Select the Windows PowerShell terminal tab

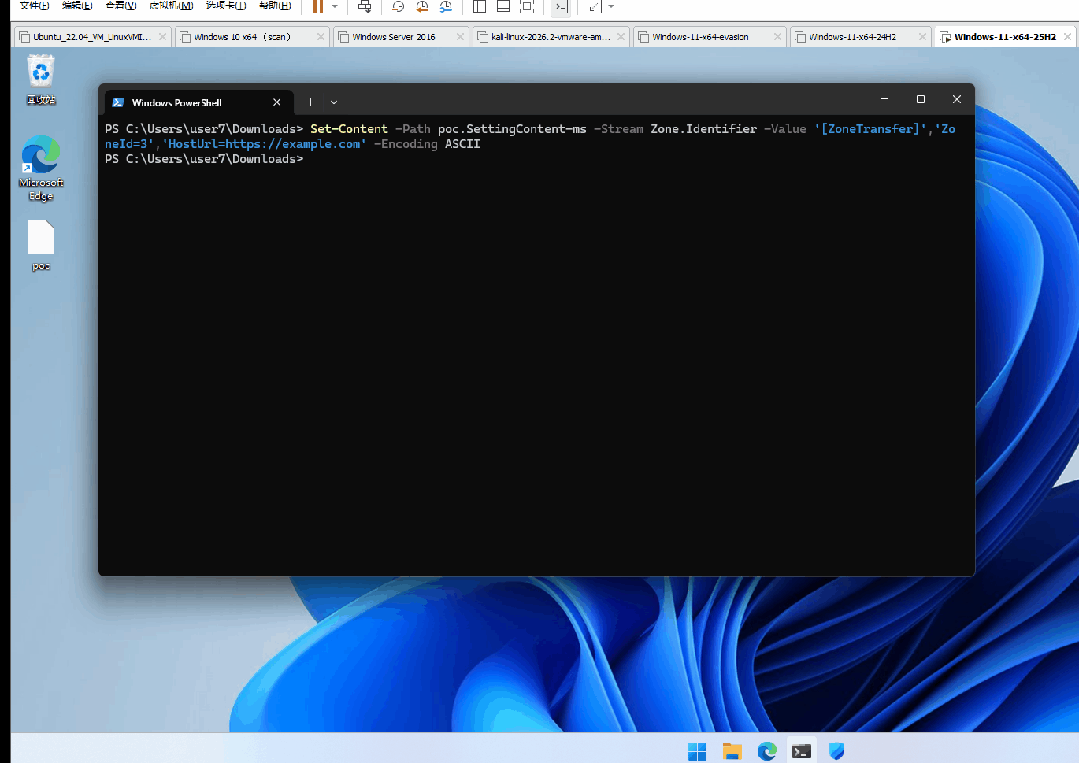pyautogui.click(x=200, y=103)
